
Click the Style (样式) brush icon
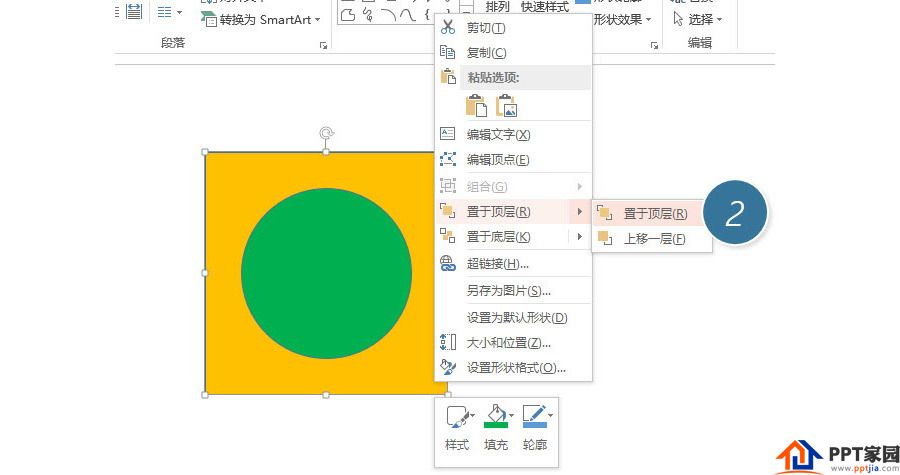click(458, 417)
